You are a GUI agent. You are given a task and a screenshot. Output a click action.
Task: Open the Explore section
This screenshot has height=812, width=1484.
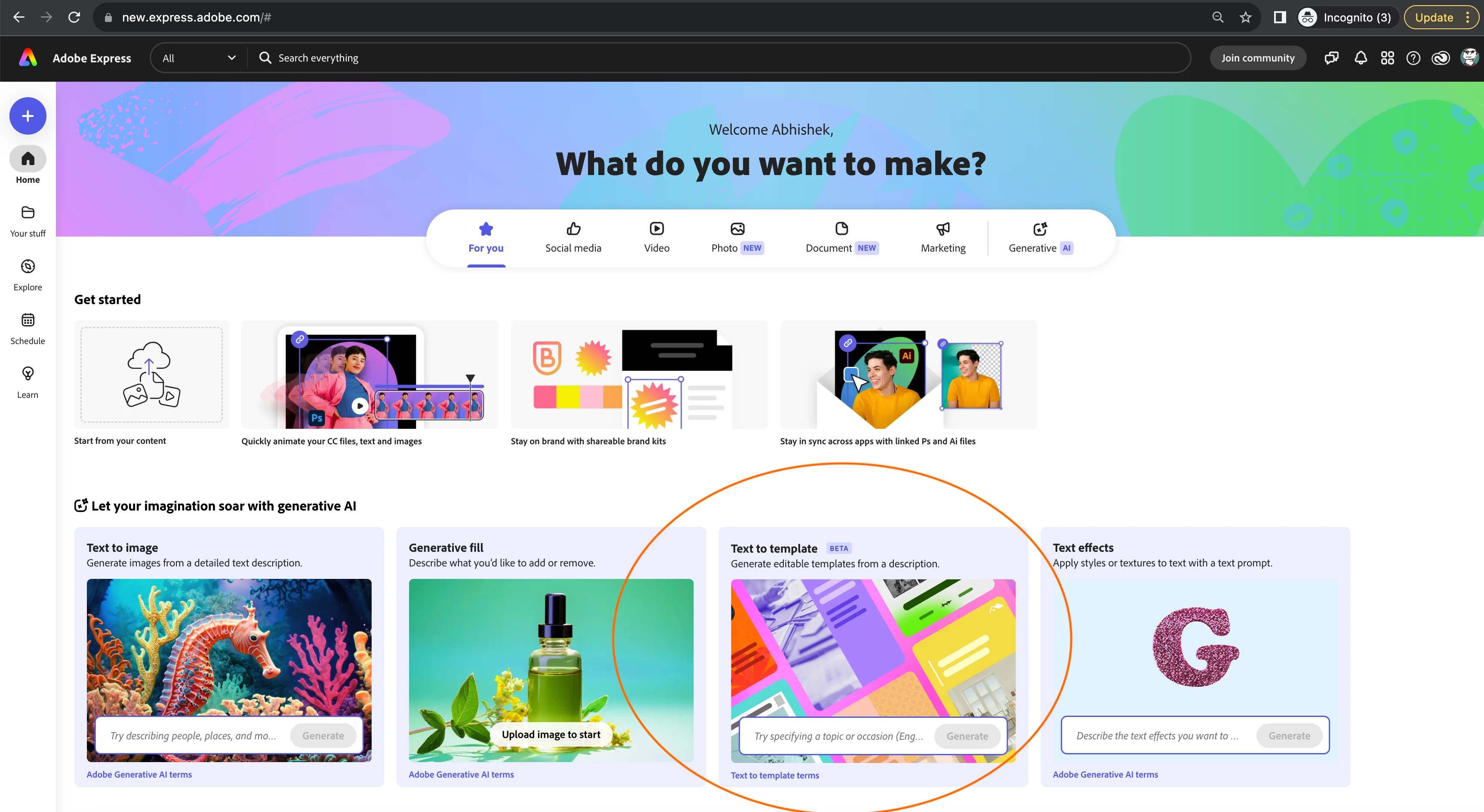tap(28, 275)
